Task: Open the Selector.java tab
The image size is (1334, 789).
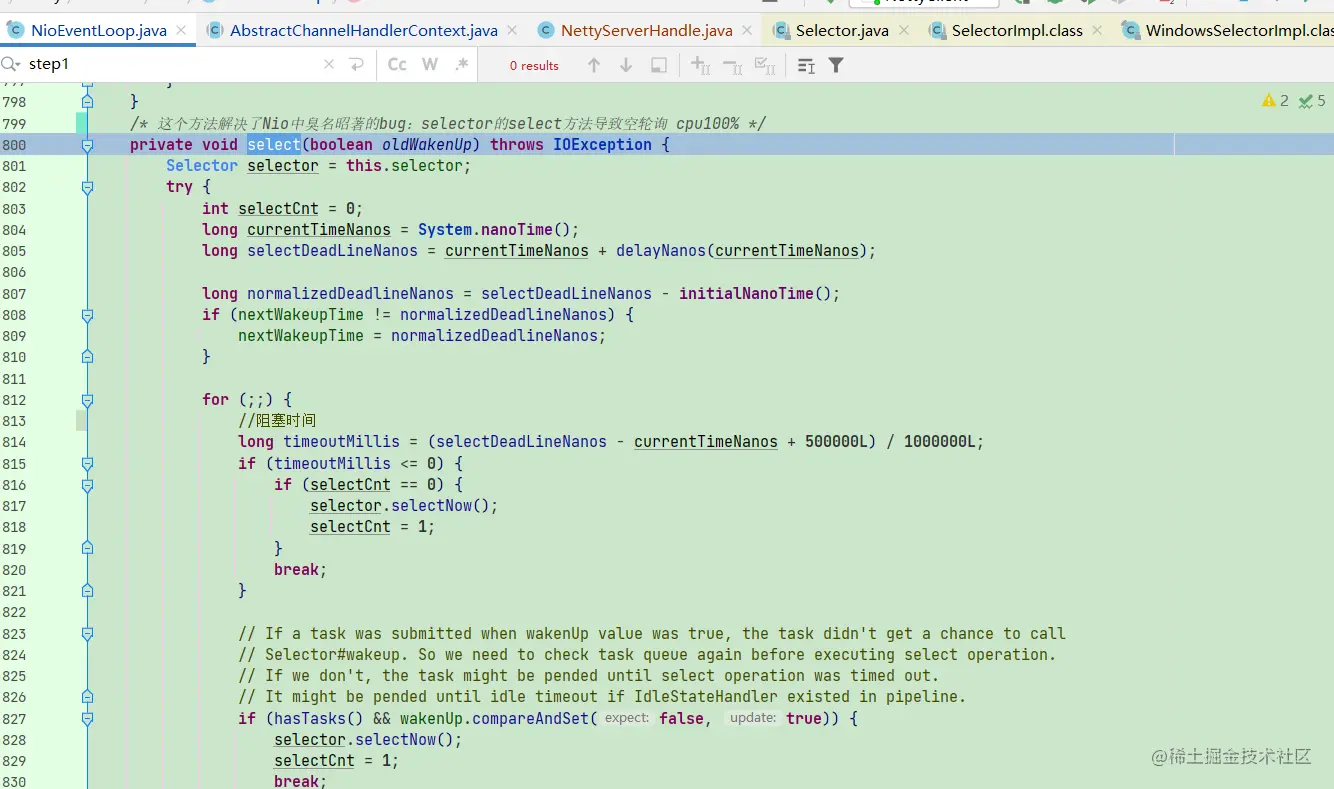Action: pos(842,30)
